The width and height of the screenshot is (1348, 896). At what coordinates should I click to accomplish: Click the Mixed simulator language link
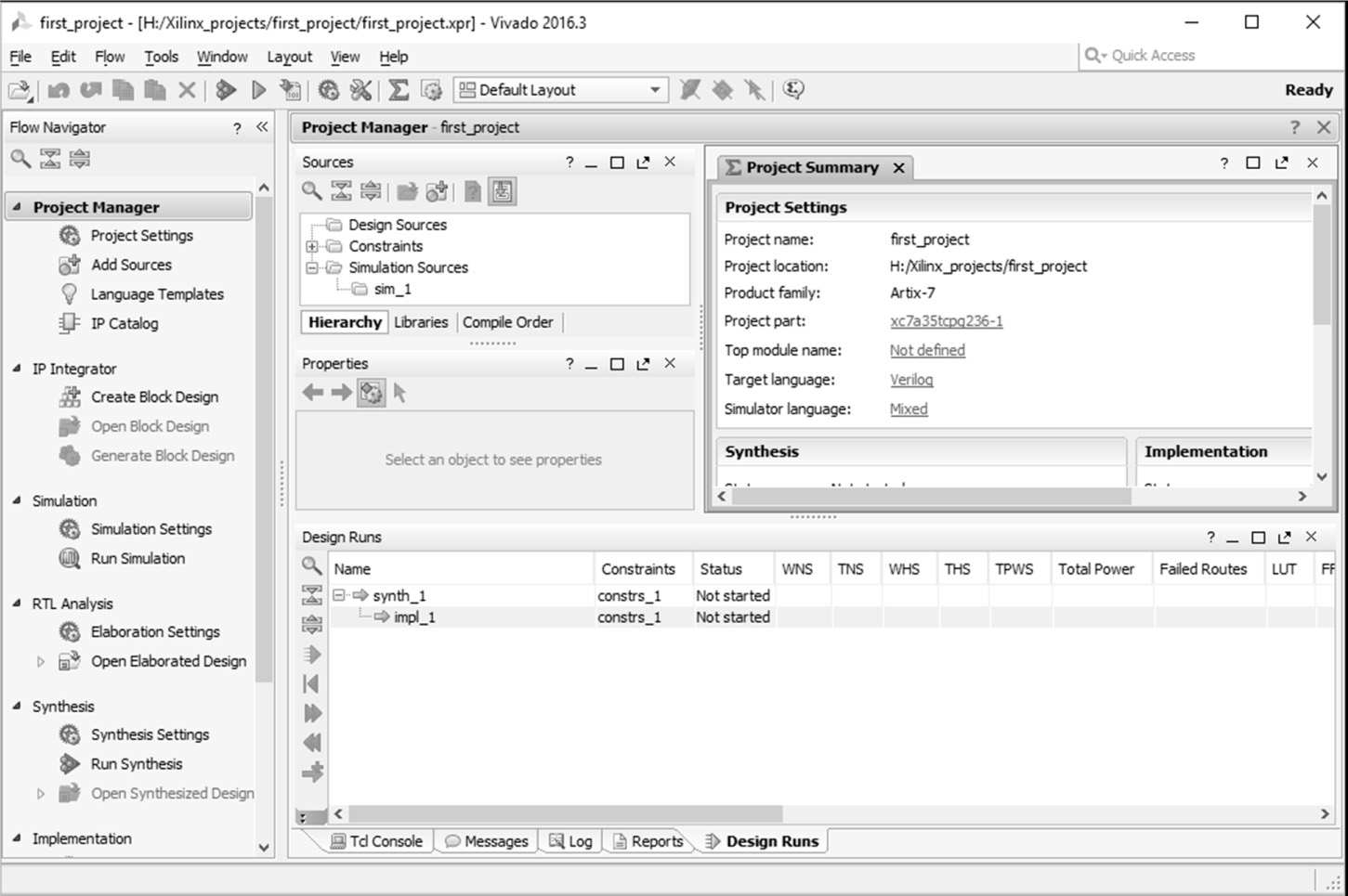click(909, 409)
